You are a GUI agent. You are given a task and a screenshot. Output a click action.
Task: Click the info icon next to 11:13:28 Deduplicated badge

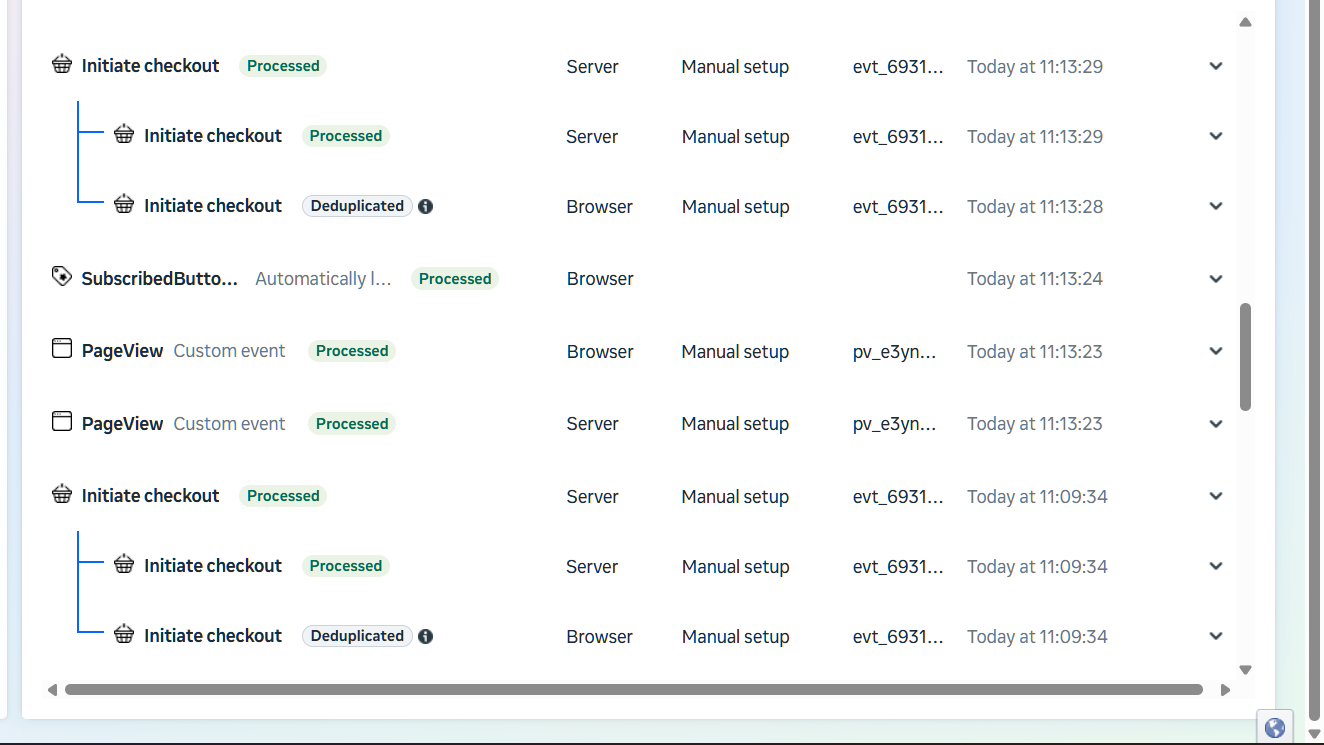pyautogui.click(x=425, y=207)
